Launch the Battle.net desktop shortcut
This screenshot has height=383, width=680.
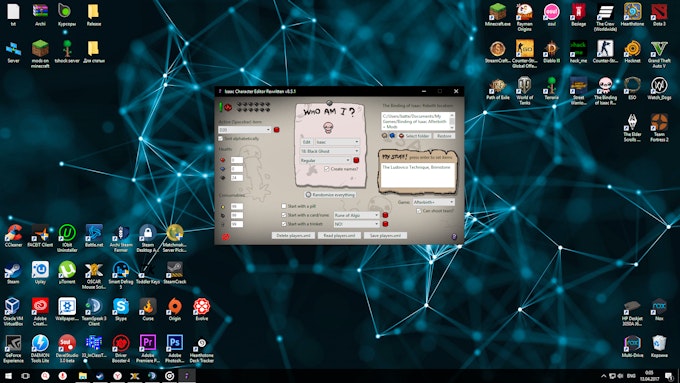pyautogui.click(x=94, y=236)
